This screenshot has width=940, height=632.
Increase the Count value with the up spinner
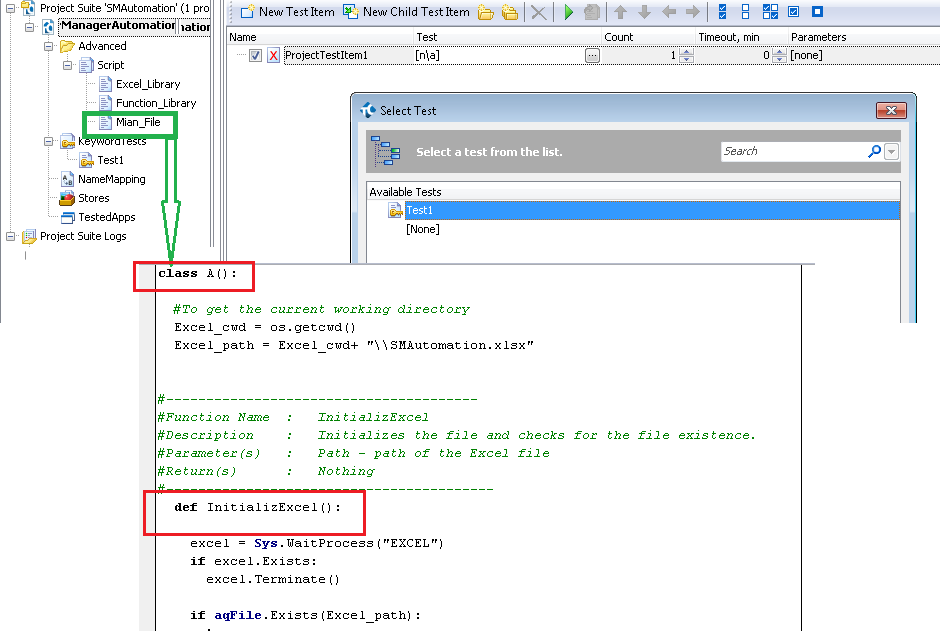(686, 52)
